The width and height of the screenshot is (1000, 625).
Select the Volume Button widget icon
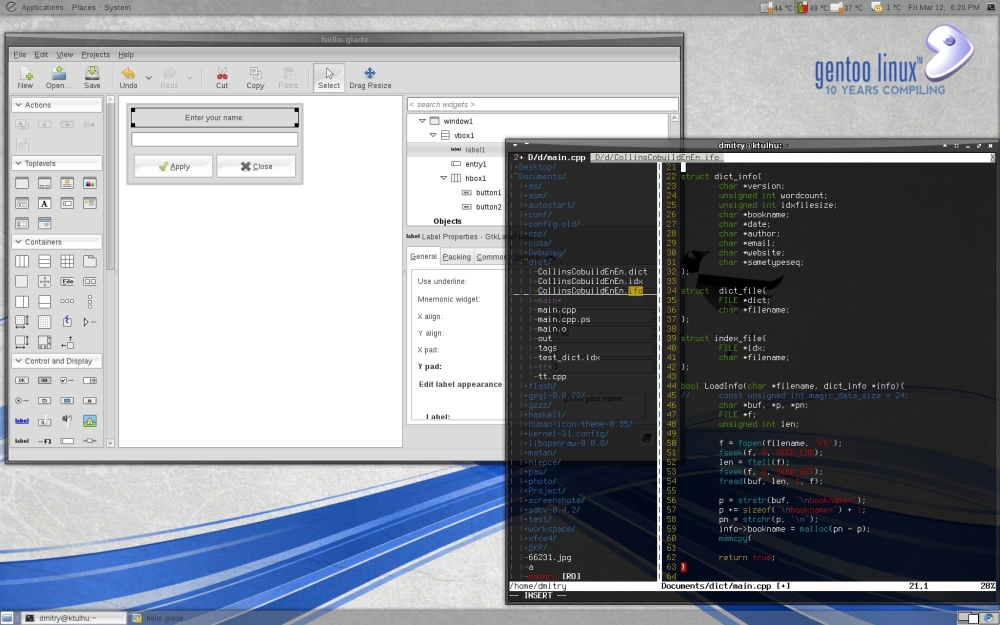tap(67, 421)
